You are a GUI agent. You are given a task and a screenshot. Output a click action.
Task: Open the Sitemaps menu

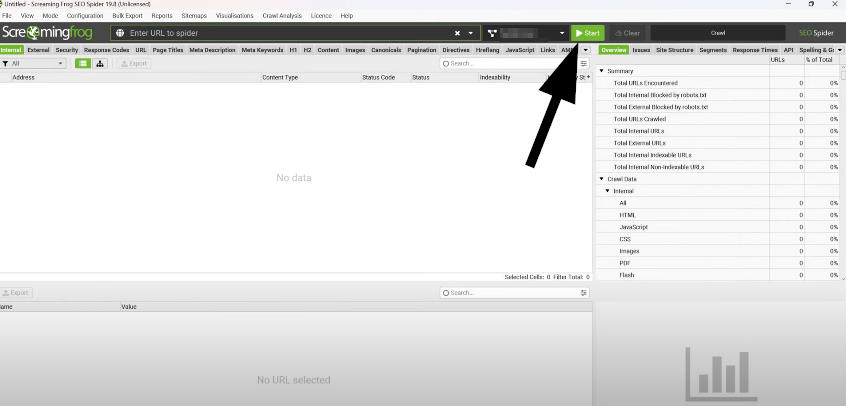click(194, 16)
